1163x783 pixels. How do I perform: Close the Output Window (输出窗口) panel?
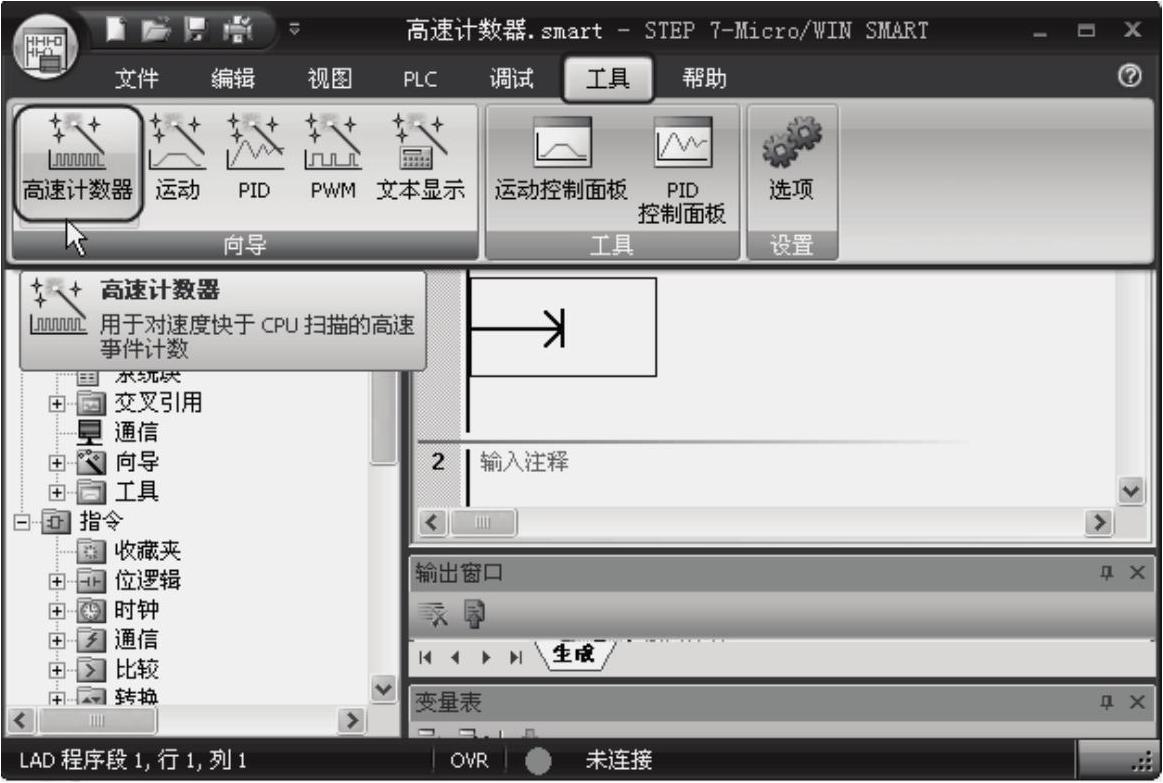1137,572
